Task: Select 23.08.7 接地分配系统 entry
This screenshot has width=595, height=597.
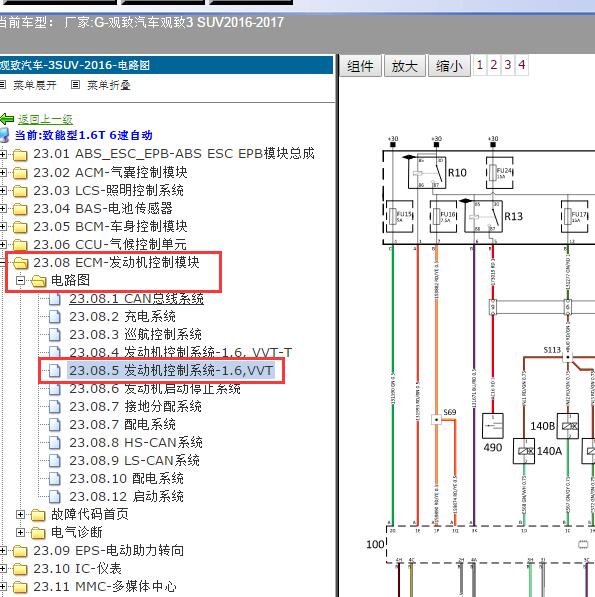Action: click(x=135, y=407)
